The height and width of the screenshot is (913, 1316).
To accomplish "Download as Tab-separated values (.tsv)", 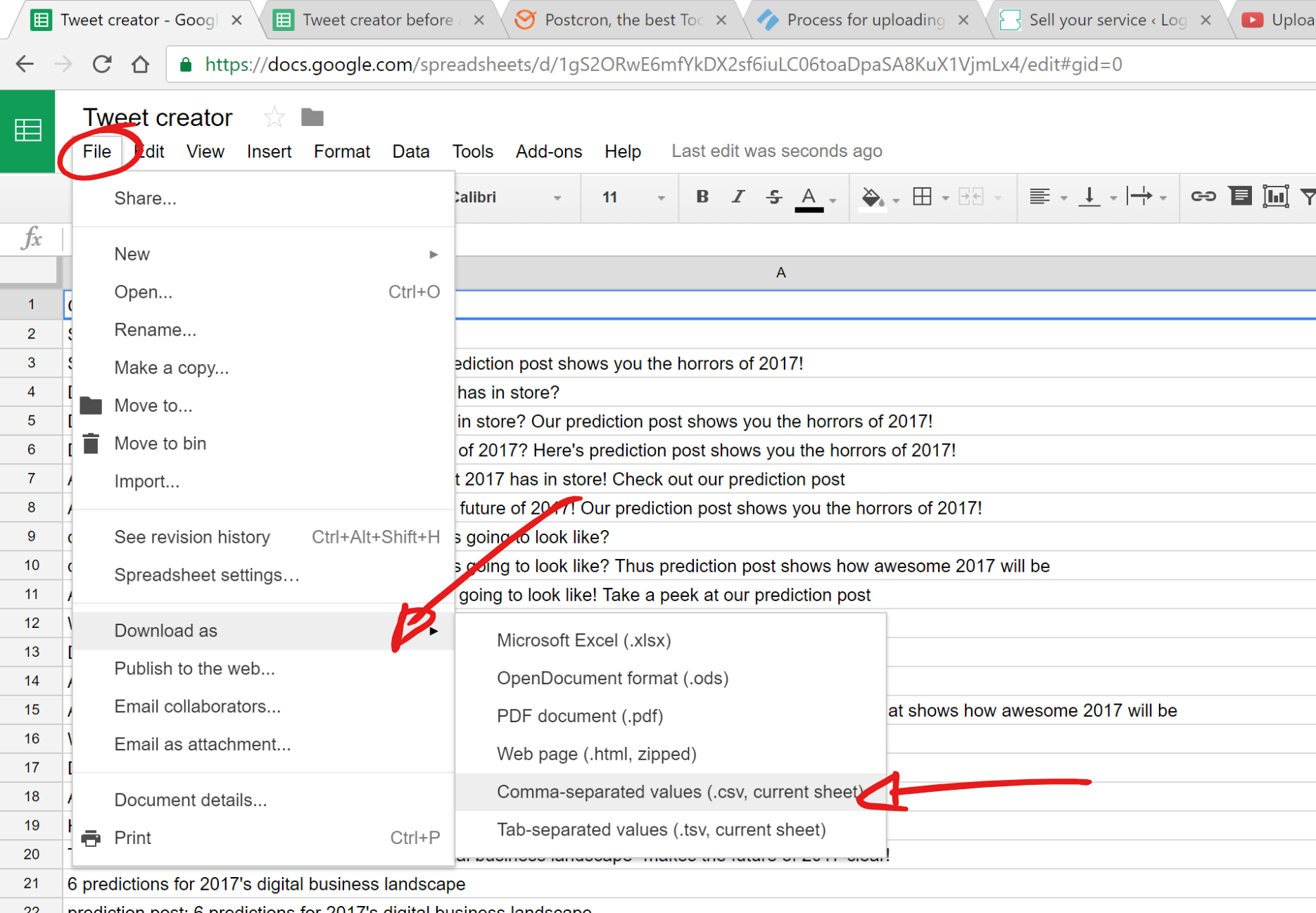I will tap(671, 830).
